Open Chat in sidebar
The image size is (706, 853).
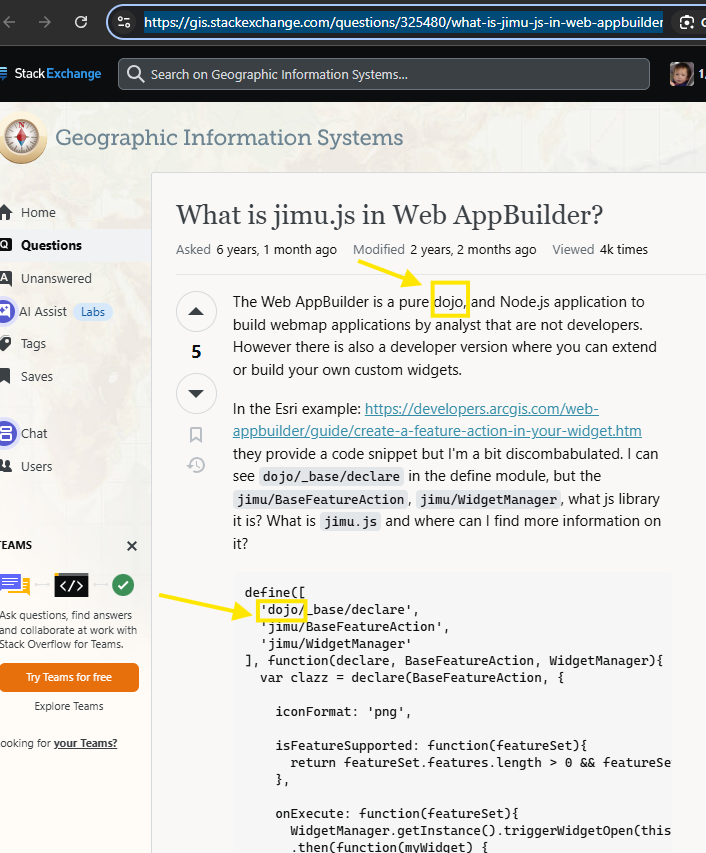click(34, 434)
